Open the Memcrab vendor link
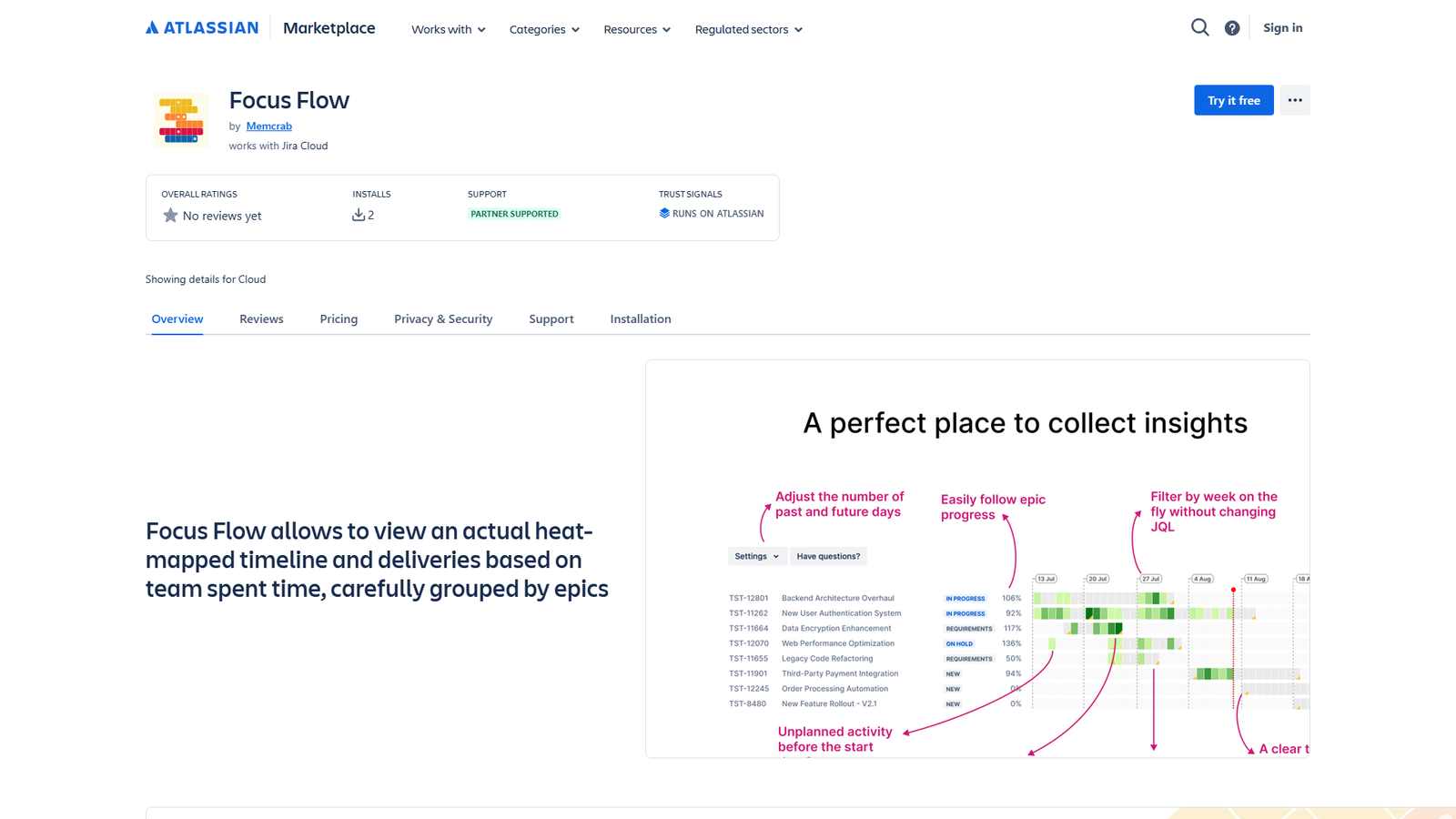The height and width of the screenshot is (819, 1456). point(268,126)
